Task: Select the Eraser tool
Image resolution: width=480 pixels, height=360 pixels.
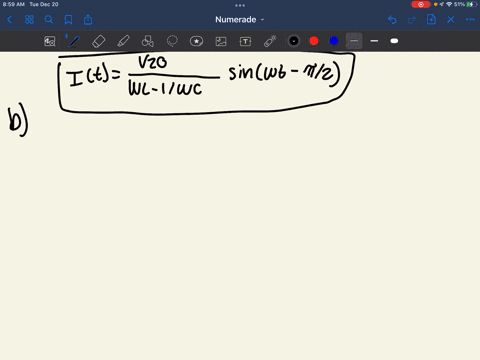Action: pos(99,41)
